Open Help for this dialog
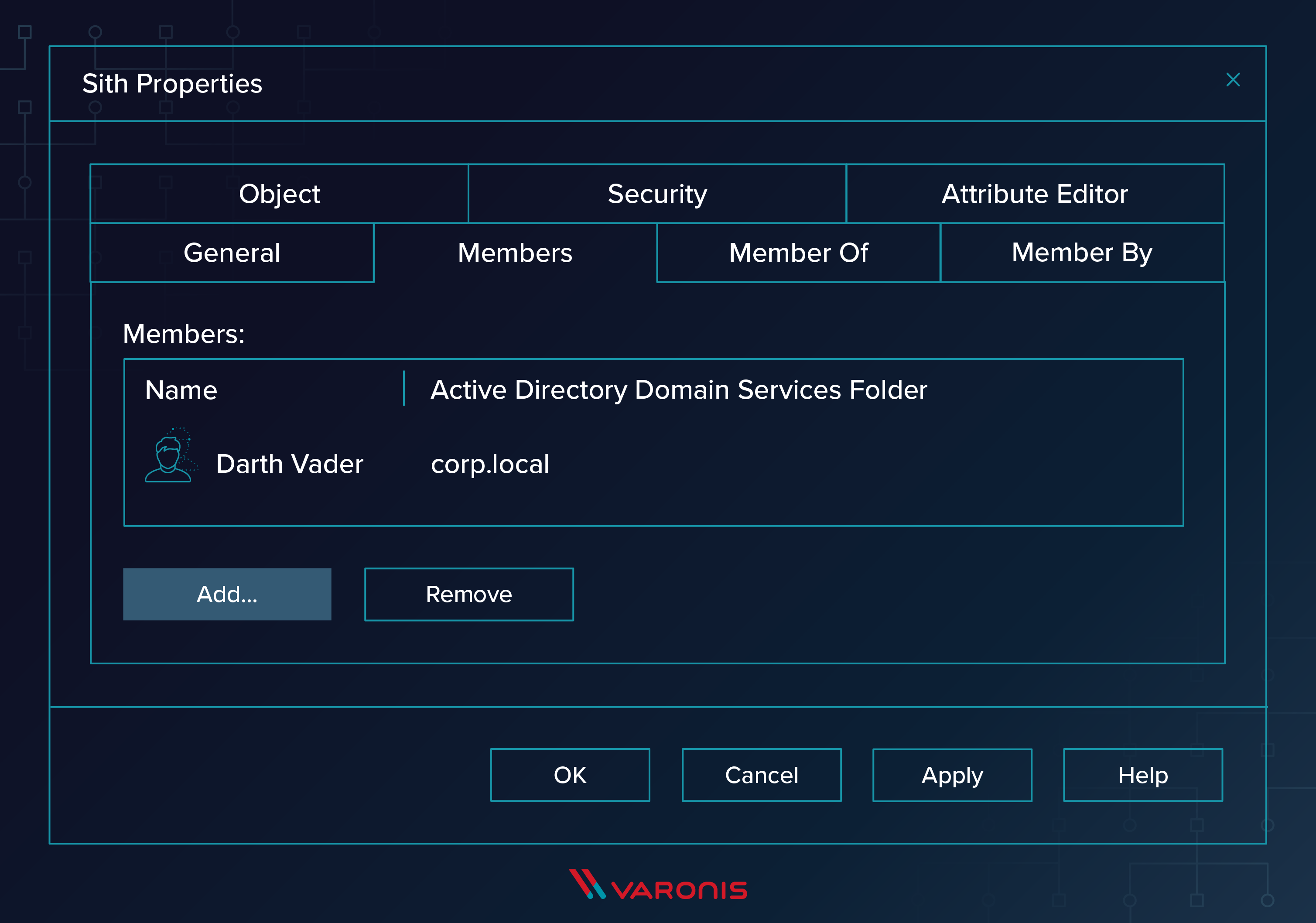Image resolution: width=1316 pixels, height=923 pixels. point(1142,775)
